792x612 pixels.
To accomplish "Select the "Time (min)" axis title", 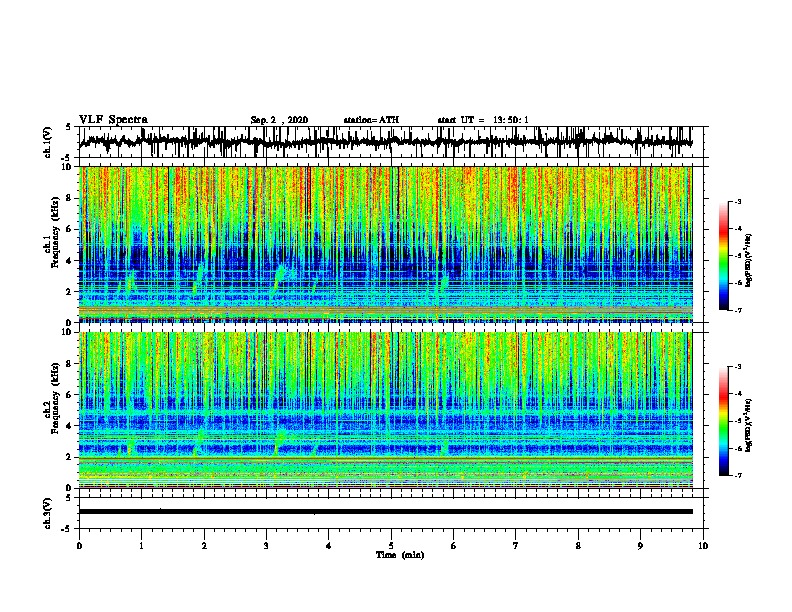I will (400, 555).
